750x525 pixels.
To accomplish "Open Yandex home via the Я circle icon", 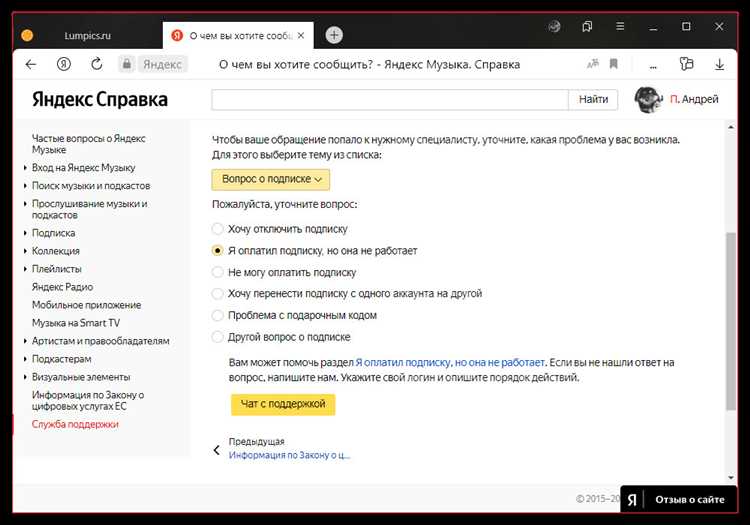I will (x=64, y=64).
